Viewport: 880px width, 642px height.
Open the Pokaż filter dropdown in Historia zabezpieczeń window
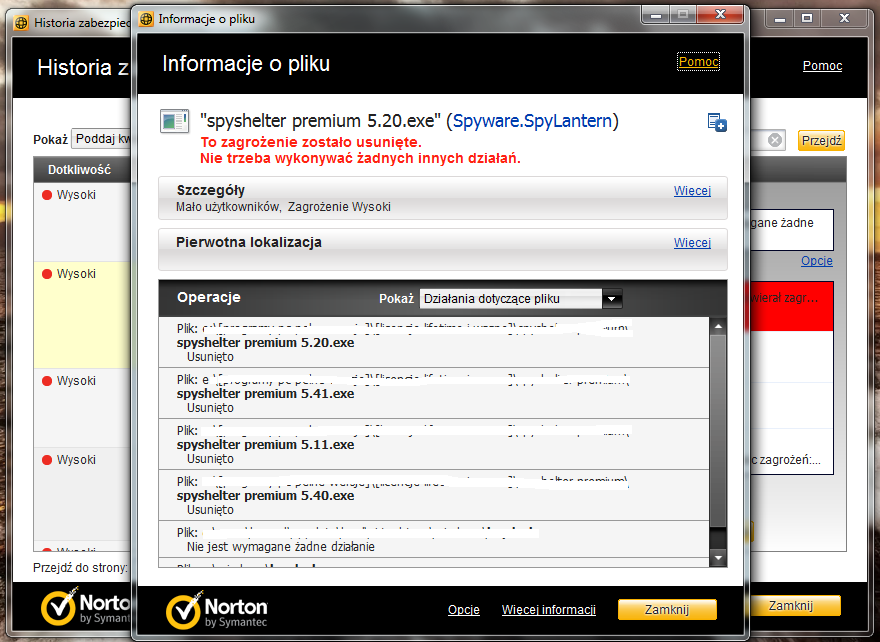pyautogui.click(x=102, y=139)
